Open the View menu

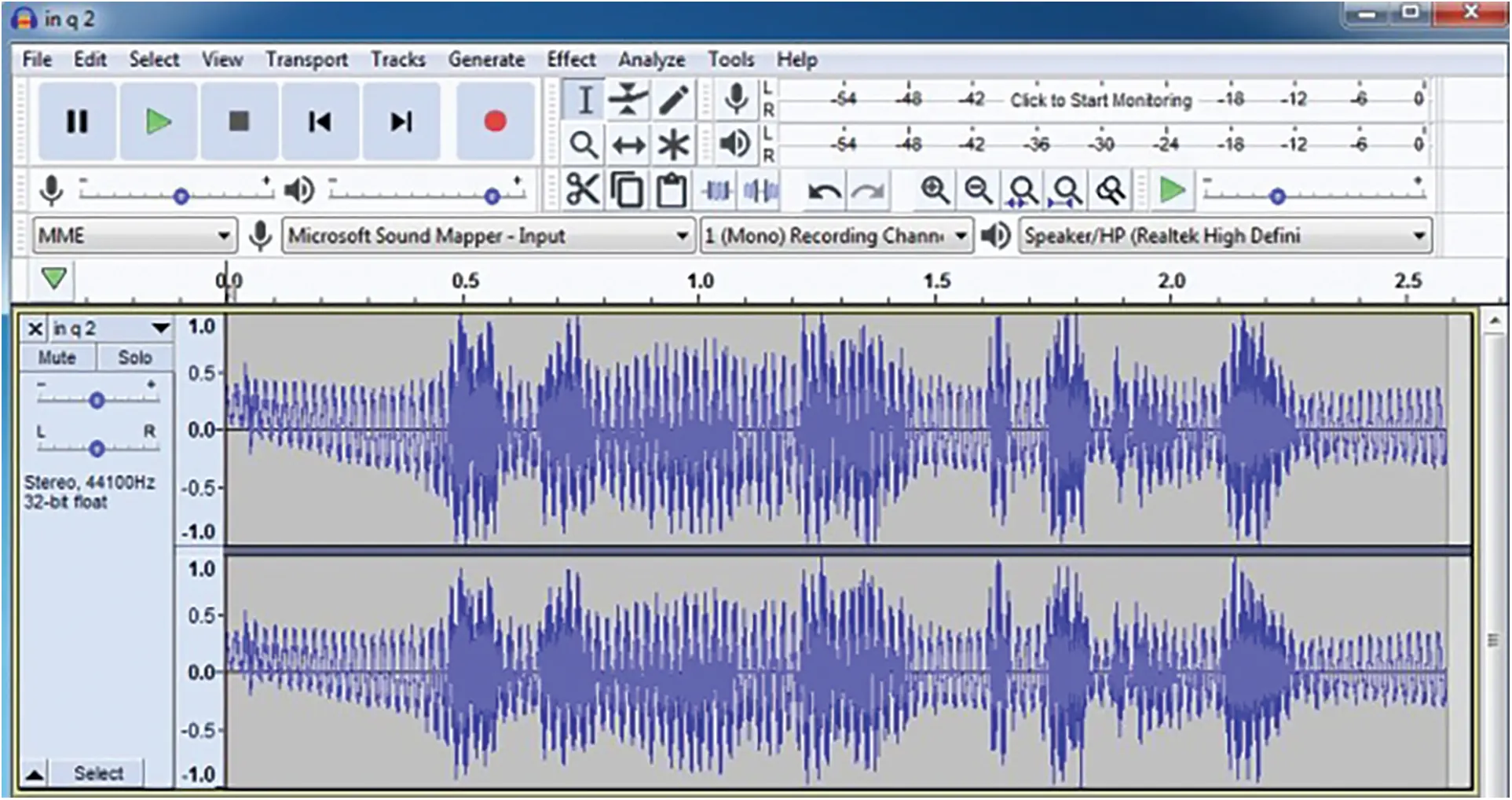[x=222, y=60]
